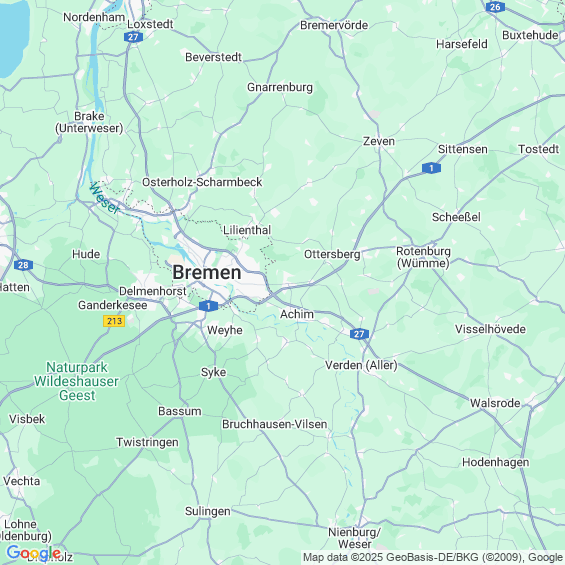This screenshot has height=565, width=565.
Task: Click the A27 shield near Verden
Action: pos(359,334)
